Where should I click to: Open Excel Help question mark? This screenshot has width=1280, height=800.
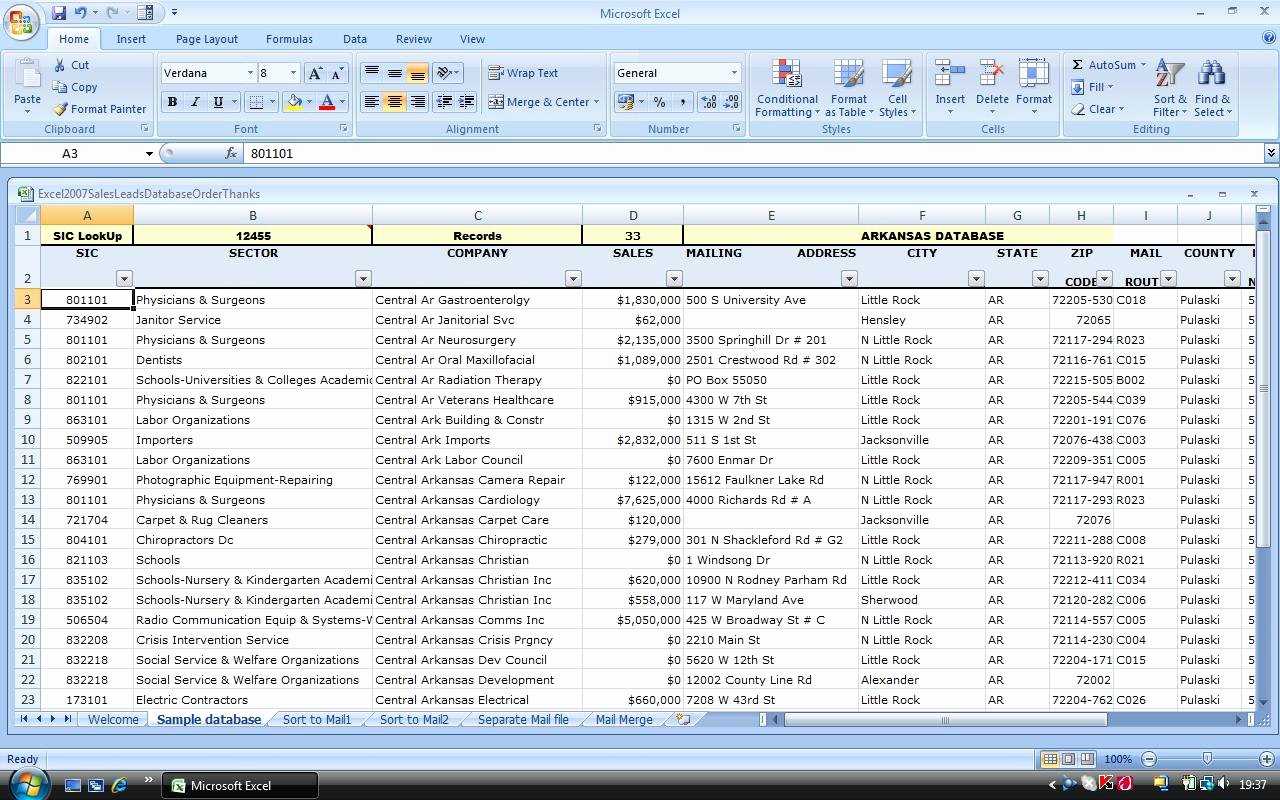tap(1269, 38)
